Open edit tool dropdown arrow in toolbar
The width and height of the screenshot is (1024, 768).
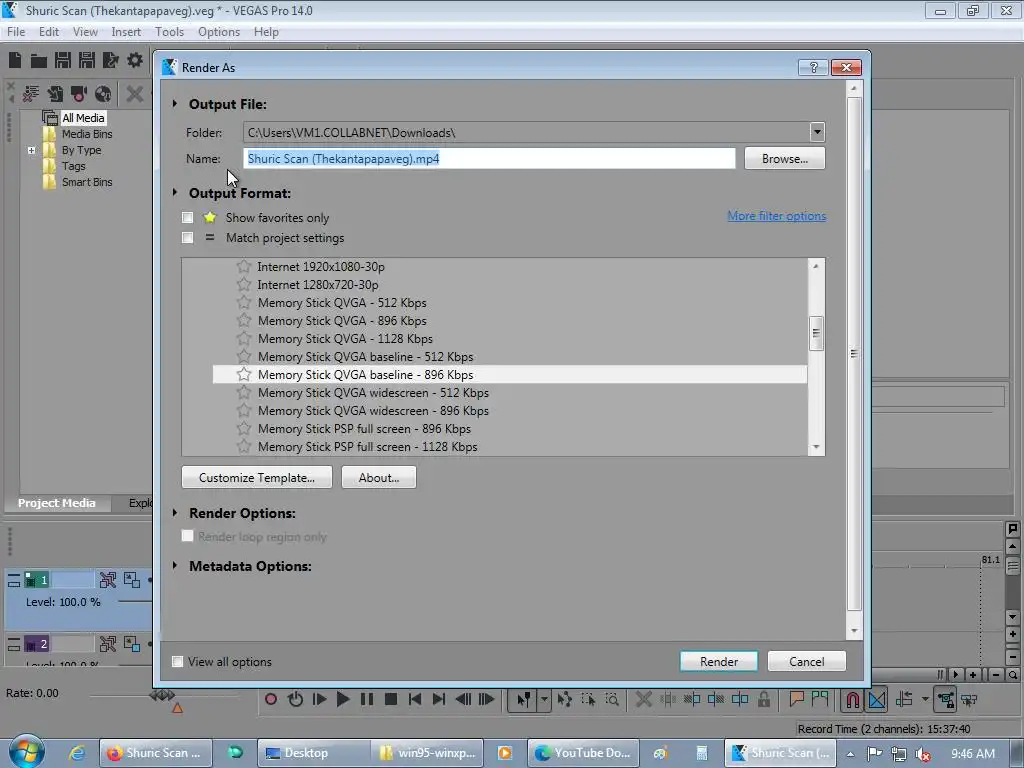pyautogui.click(x=544, y=699)
